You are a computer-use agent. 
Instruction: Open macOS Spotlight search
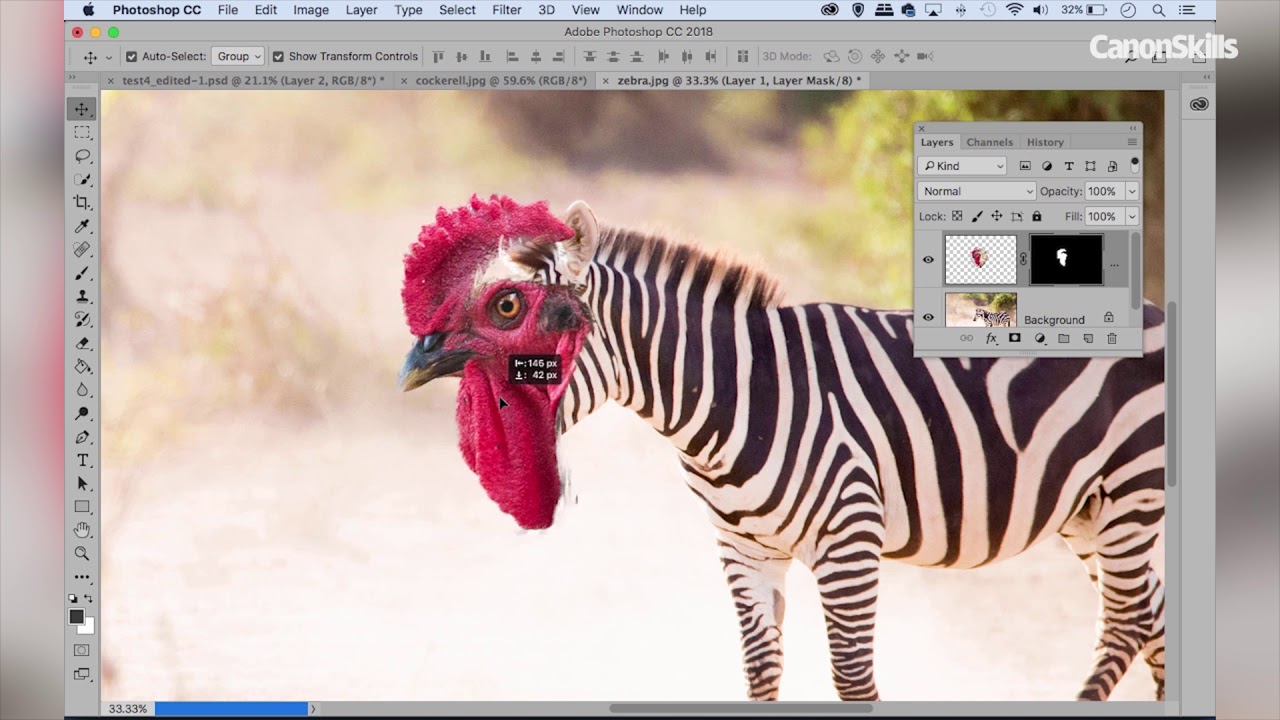[x=1158, y=10]
